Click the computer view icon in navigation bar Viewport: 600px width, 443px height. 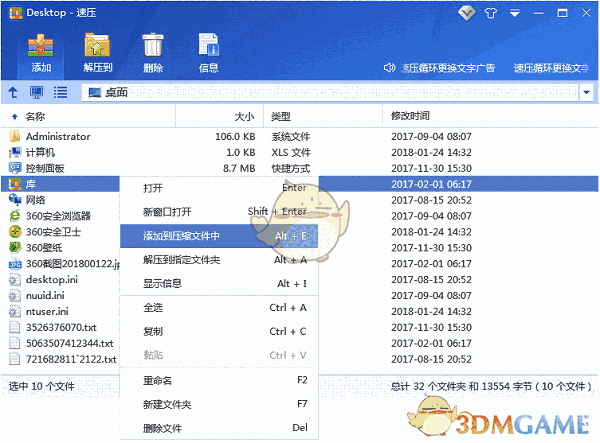(36, 92)
